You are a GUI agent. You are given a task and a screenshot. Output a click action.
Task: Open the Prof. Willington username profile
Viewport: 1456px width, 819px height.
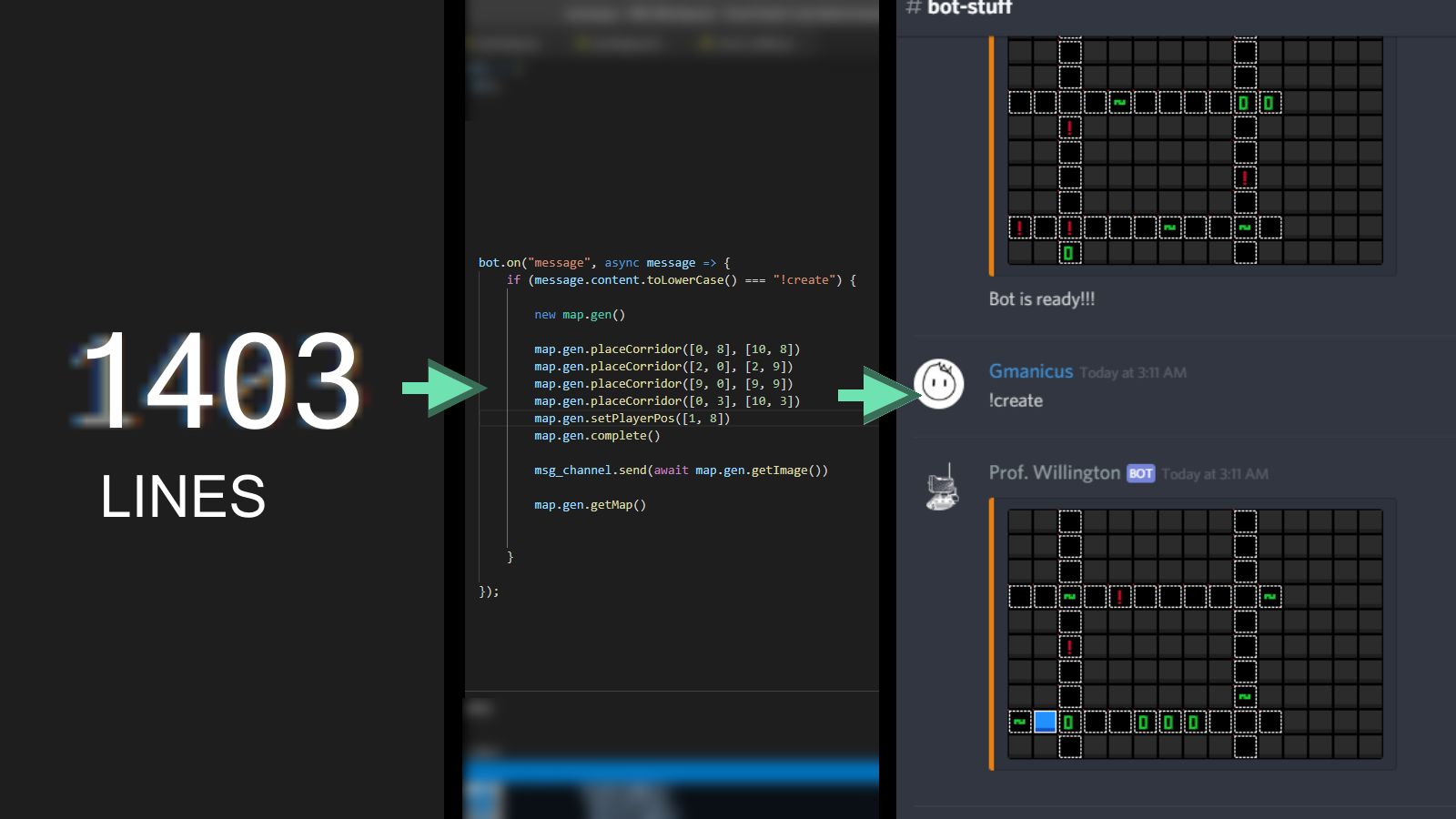(x=1054, y=473)
